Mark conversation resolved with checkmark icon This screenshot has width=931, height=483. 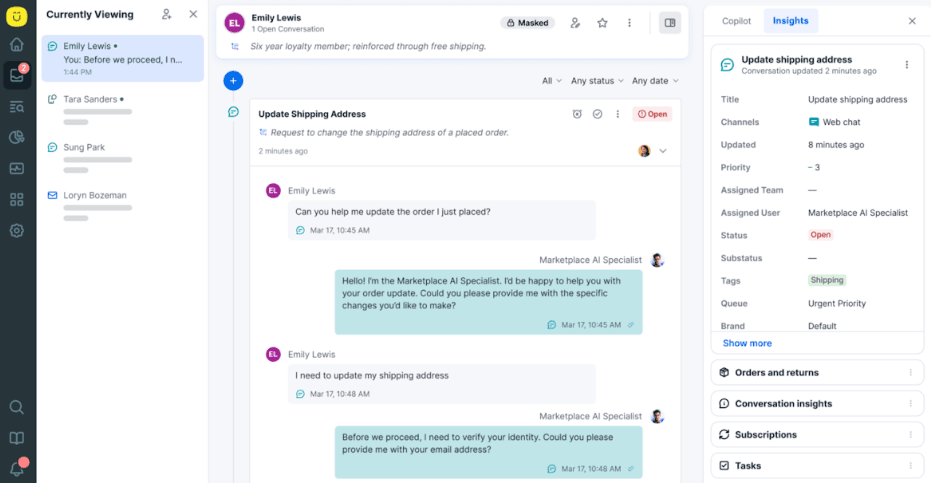597,114
